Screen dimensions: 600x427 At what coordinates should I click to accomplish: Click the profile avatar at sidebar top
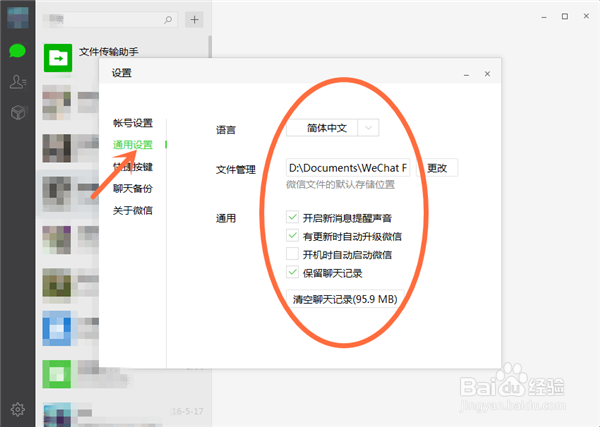[x=18, y=18]
